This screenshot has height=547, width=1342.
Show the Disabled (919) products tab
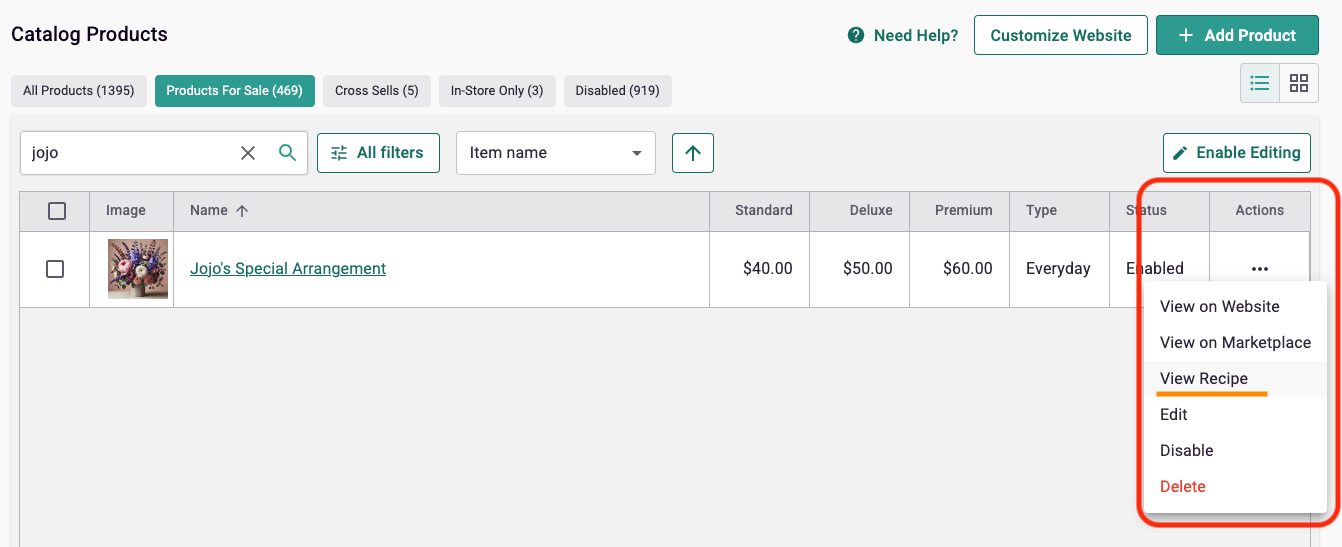pyautogui.click(x=618, y=90)
